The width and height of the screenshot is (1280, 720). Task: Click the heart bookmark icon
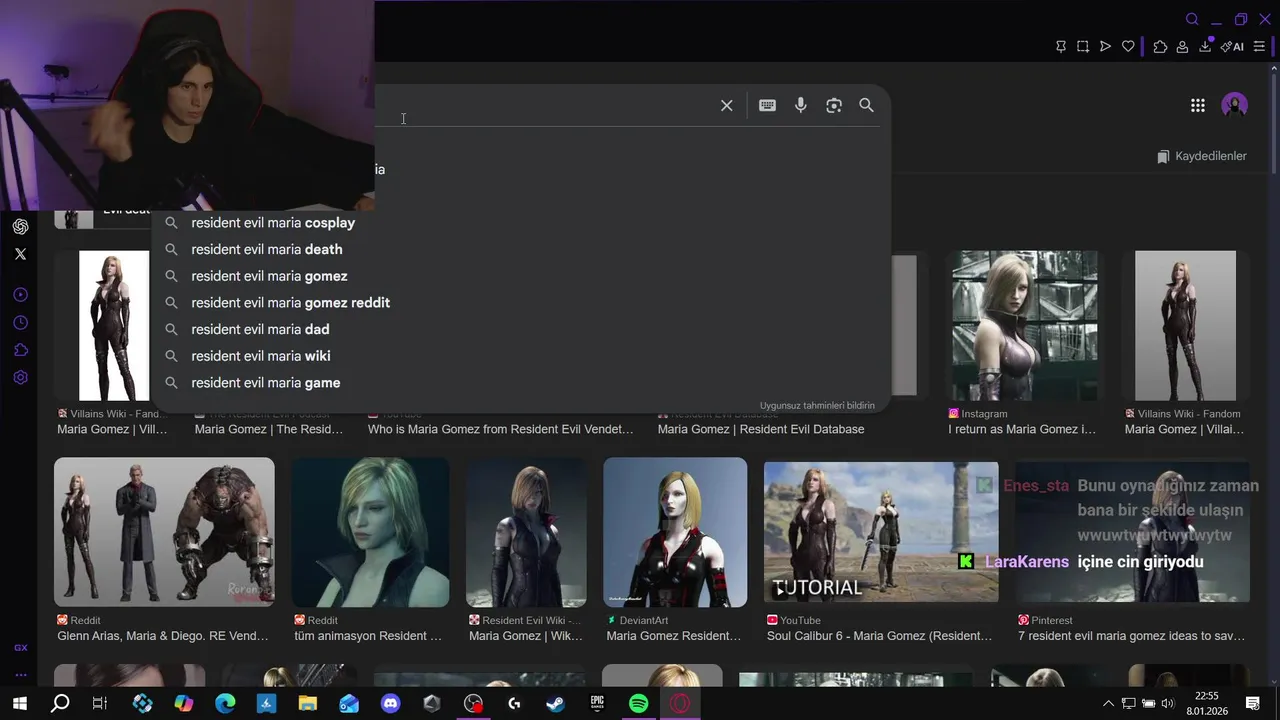pos(1128,46)
